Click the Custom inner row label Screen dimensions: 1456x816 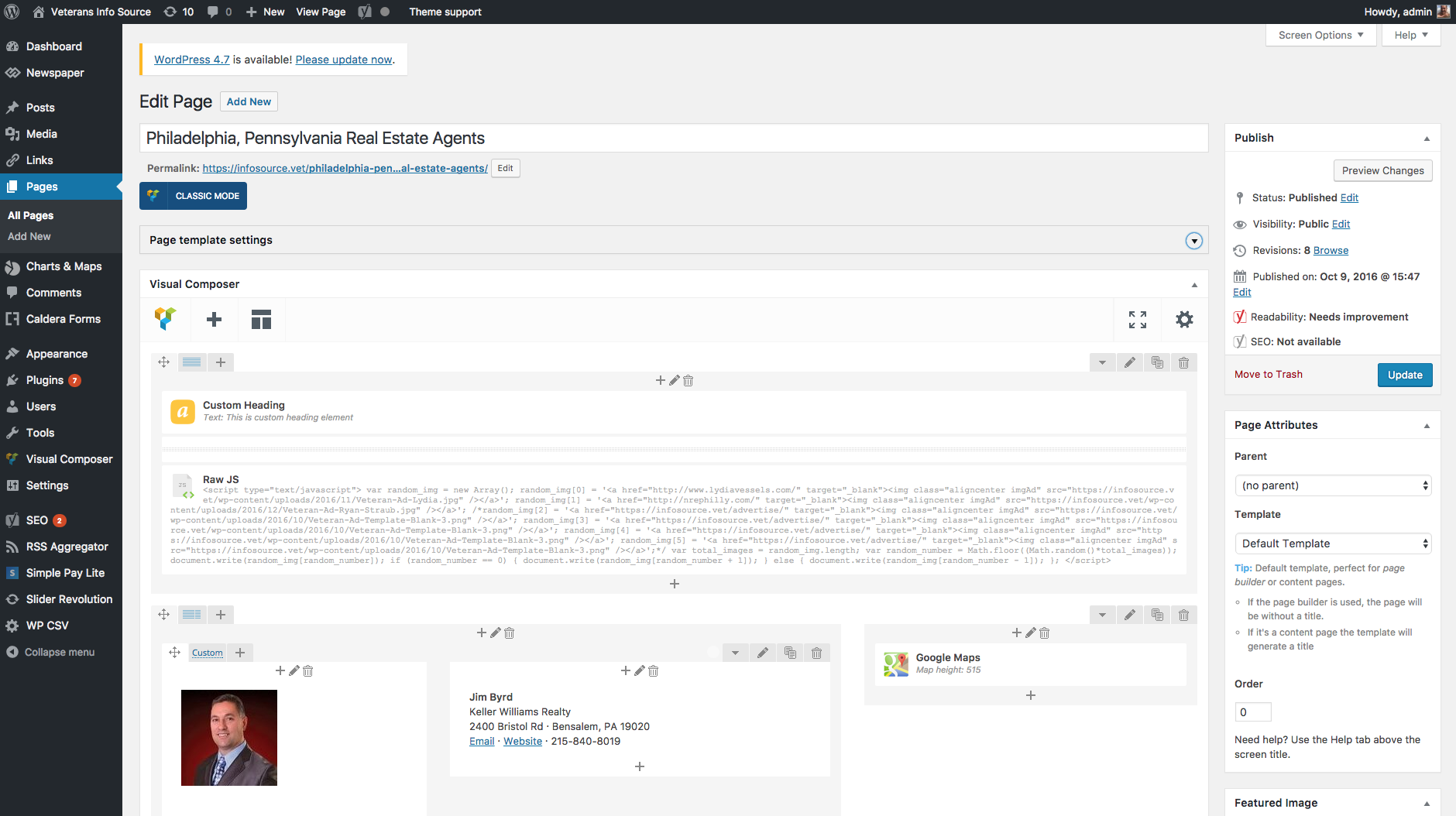click(x=208, y=653)
